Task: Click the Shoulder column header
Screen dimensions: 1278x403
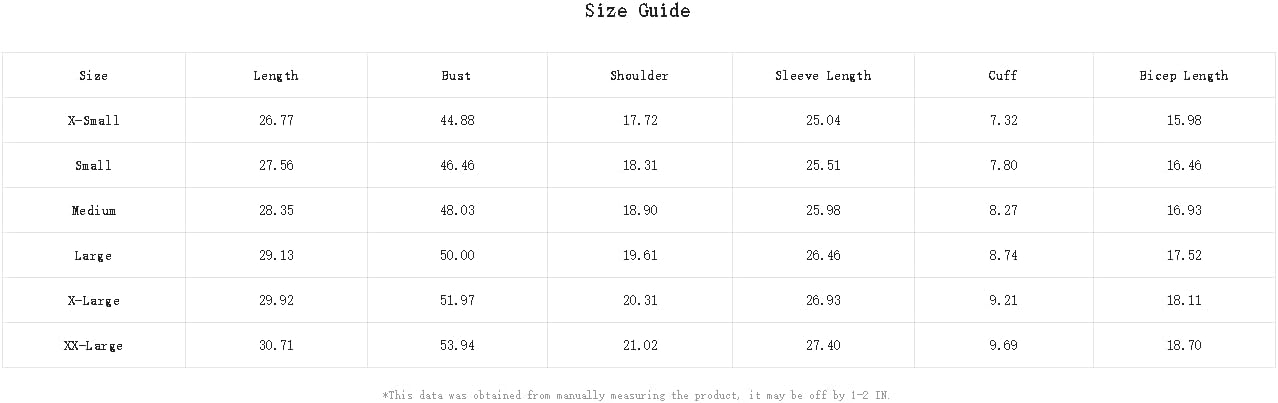Action: point(639,75)
